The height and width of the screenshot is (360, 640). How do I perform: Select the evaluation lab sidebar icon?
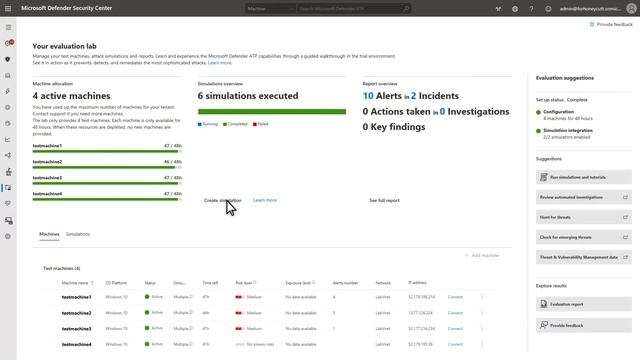pos(8,188)
